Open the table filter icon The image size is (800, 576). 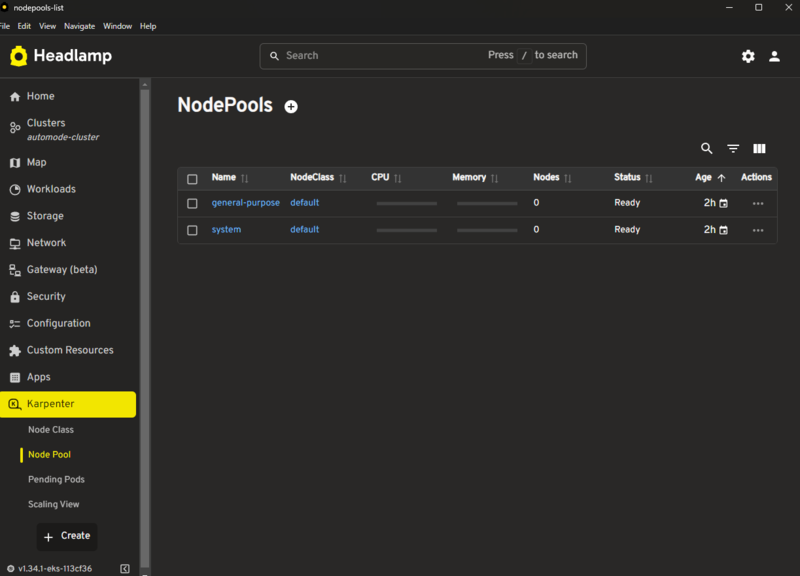tap(733, 148)
